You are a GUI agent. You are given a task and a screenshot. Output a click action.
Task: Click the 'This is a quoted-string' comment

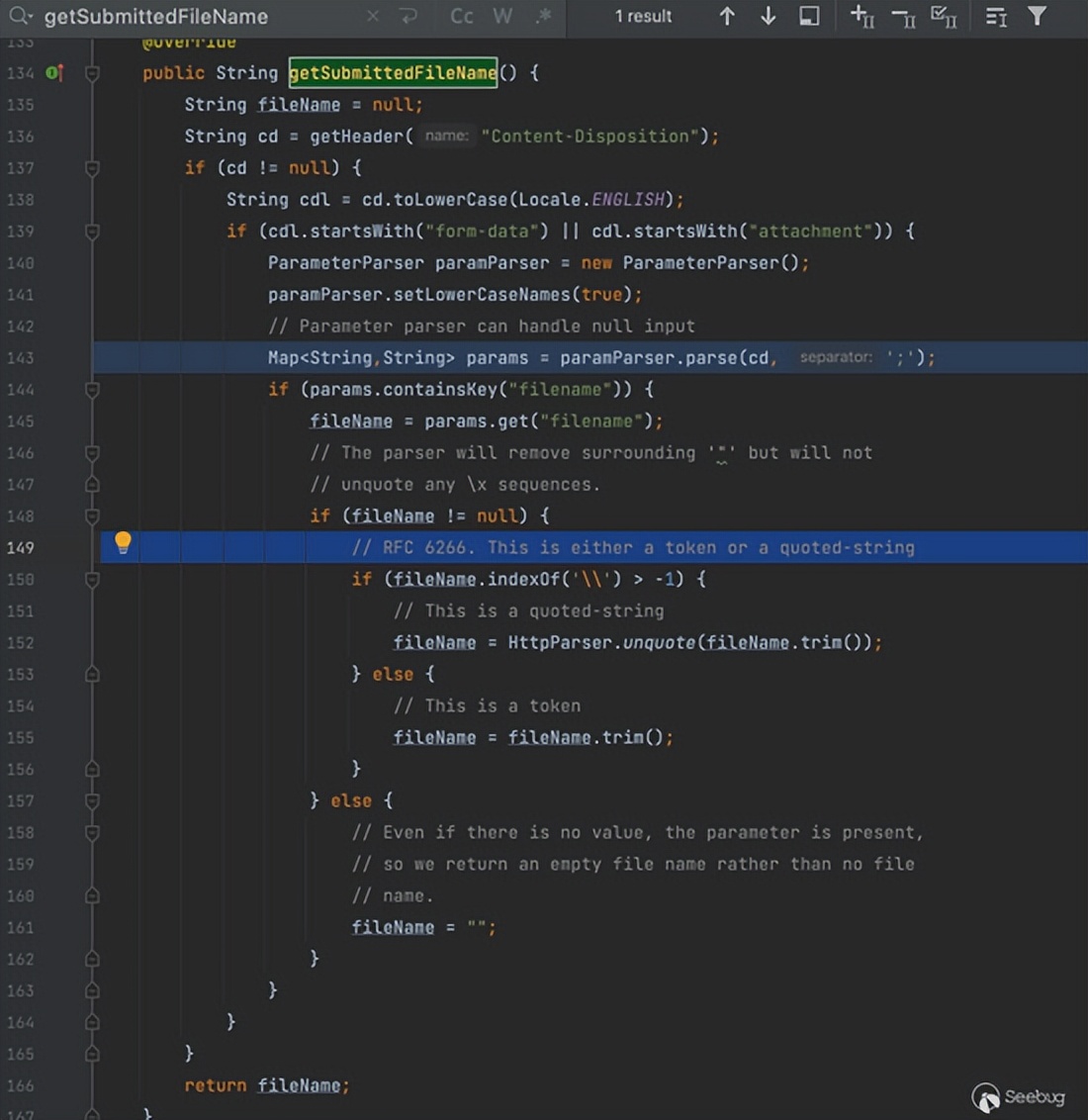[x=529, y=611]
